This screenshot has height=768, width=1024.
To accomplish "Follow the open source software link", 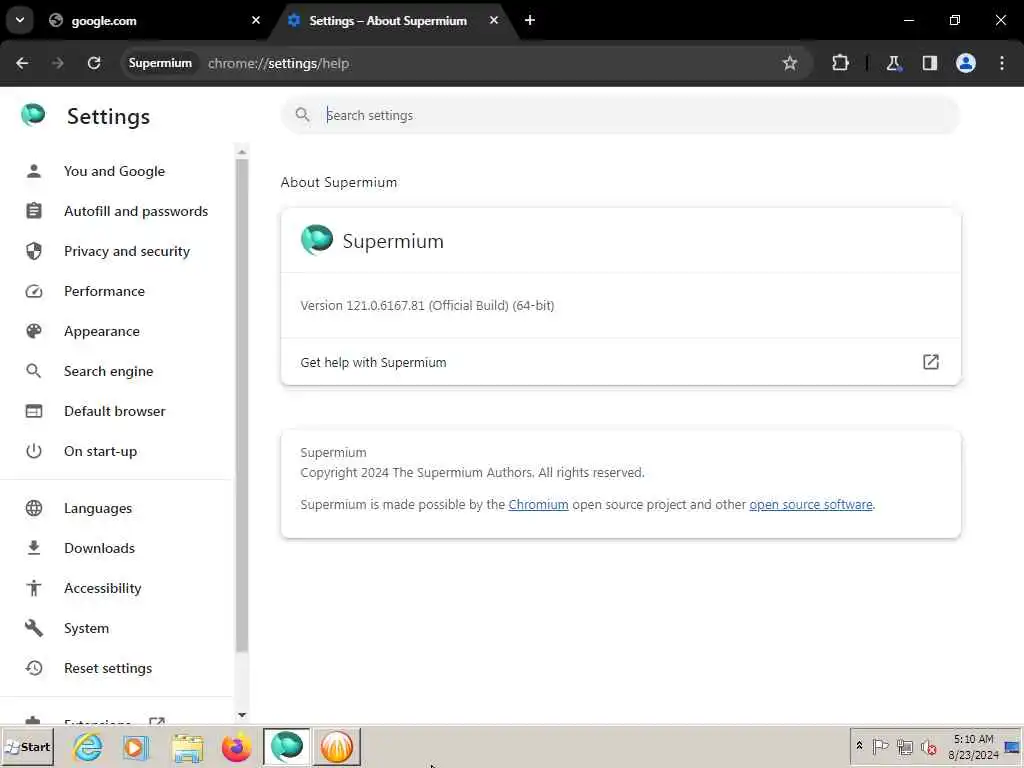I will click(x=810, y=505).
